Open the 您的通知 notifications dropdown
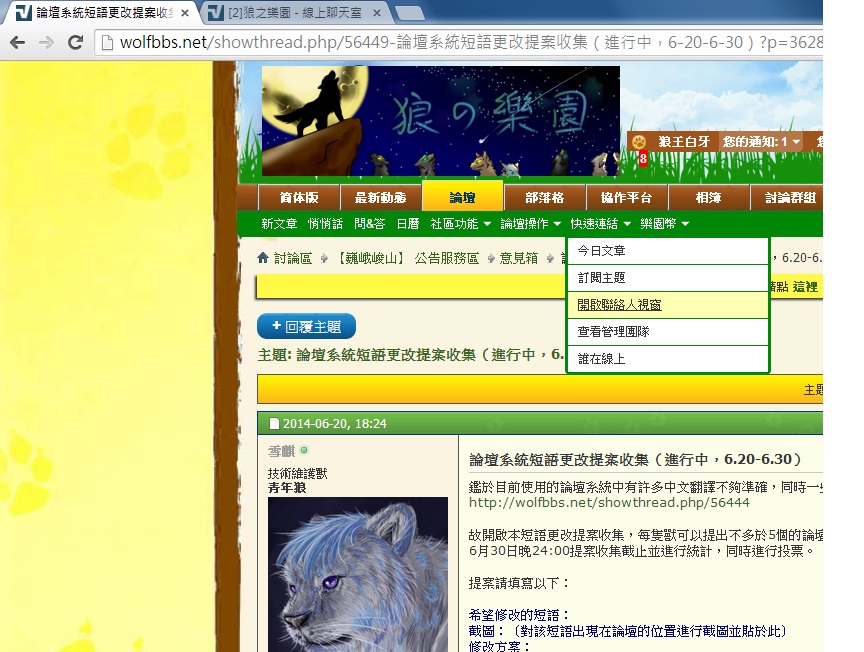 762,142
